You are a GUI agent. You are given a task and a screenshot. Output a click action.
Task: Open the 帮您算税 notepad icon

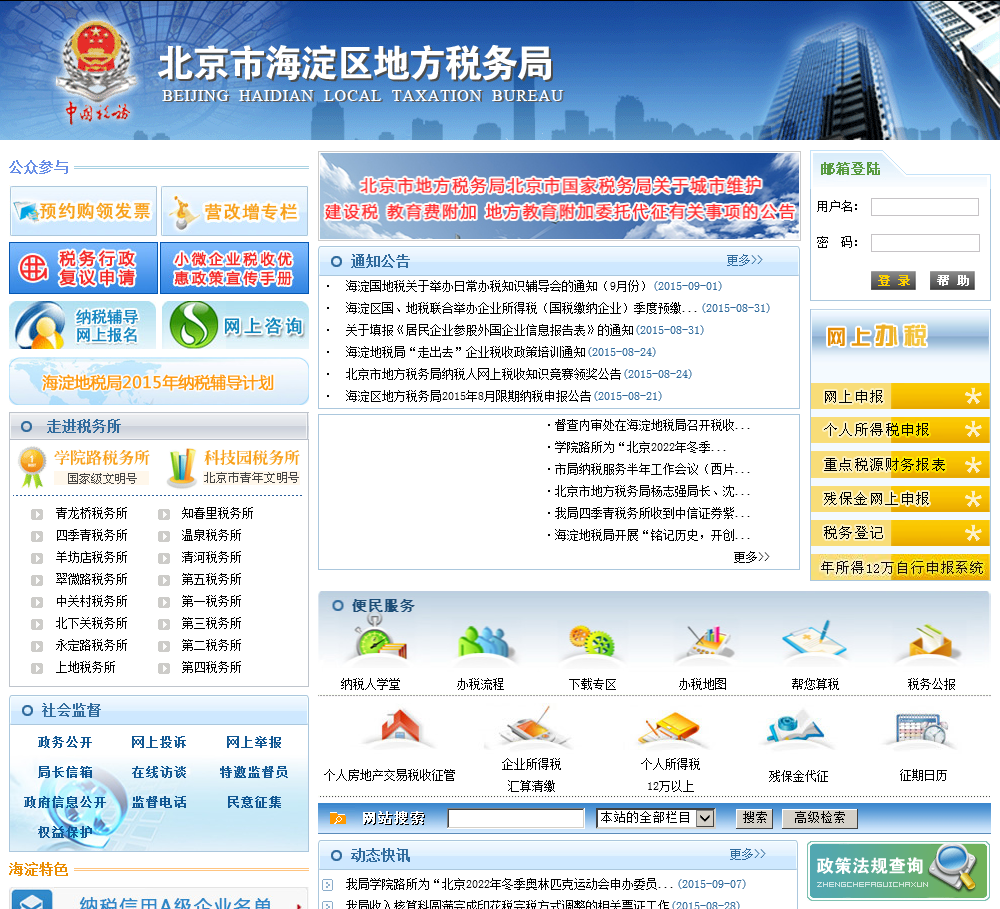point(814,640)
